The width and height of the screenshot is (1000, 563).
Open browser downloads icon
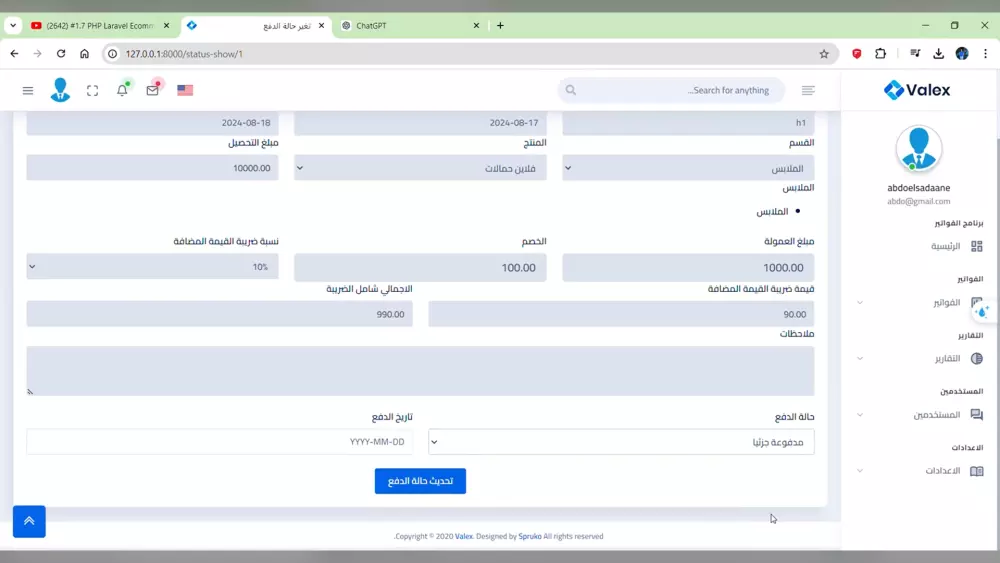coord(938,54)
